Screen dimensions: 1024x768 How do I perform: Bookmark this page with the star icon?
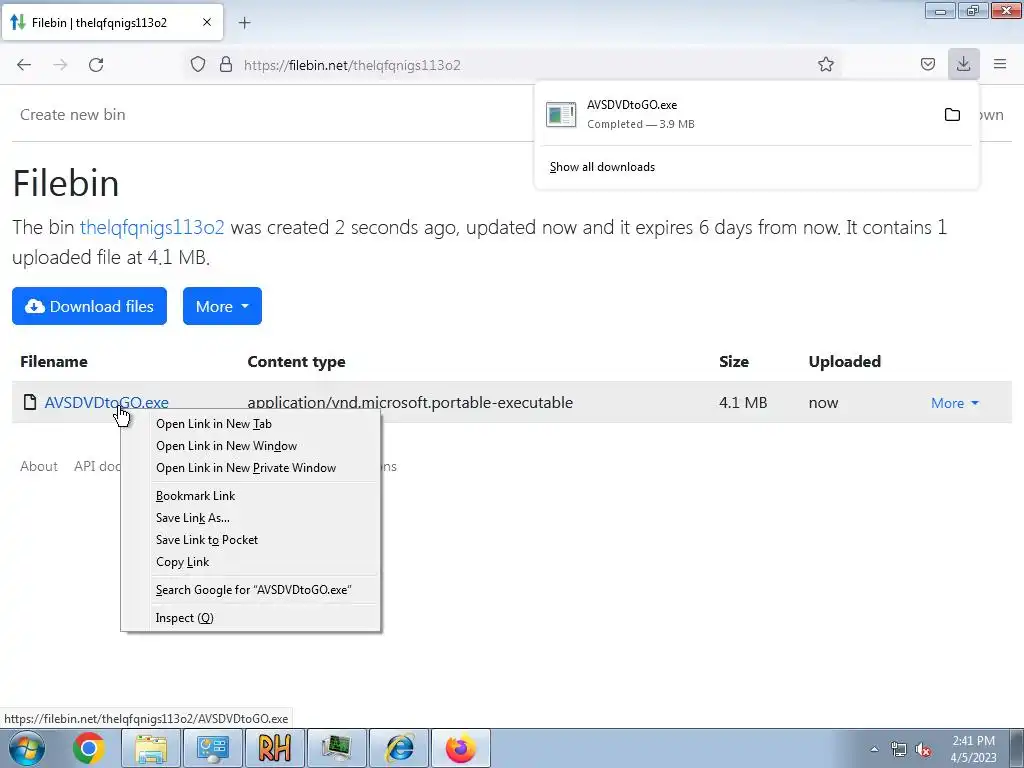pos(825,64)
